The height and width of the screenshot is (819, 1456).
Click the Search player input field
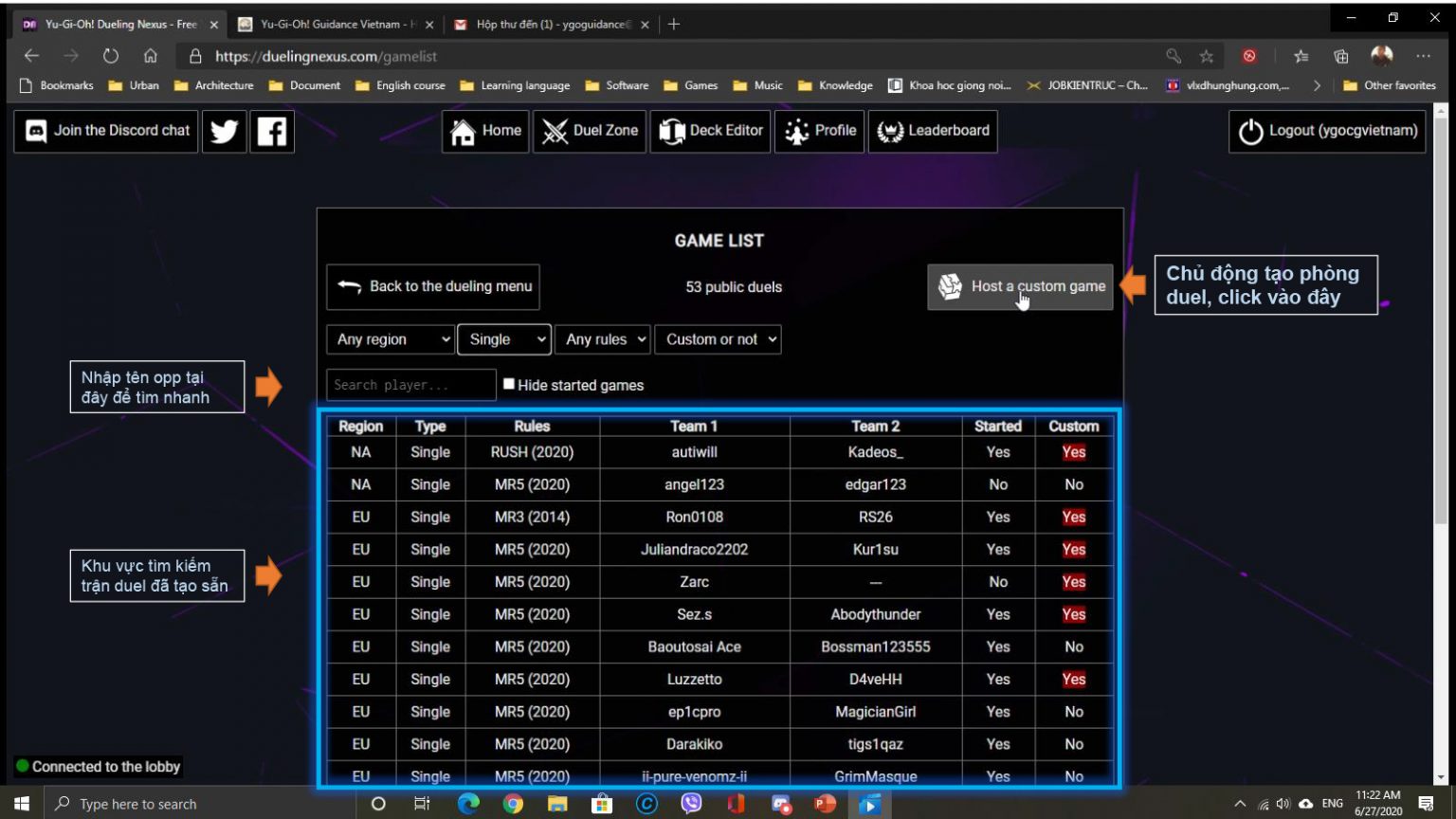click(x=409, y=384)
